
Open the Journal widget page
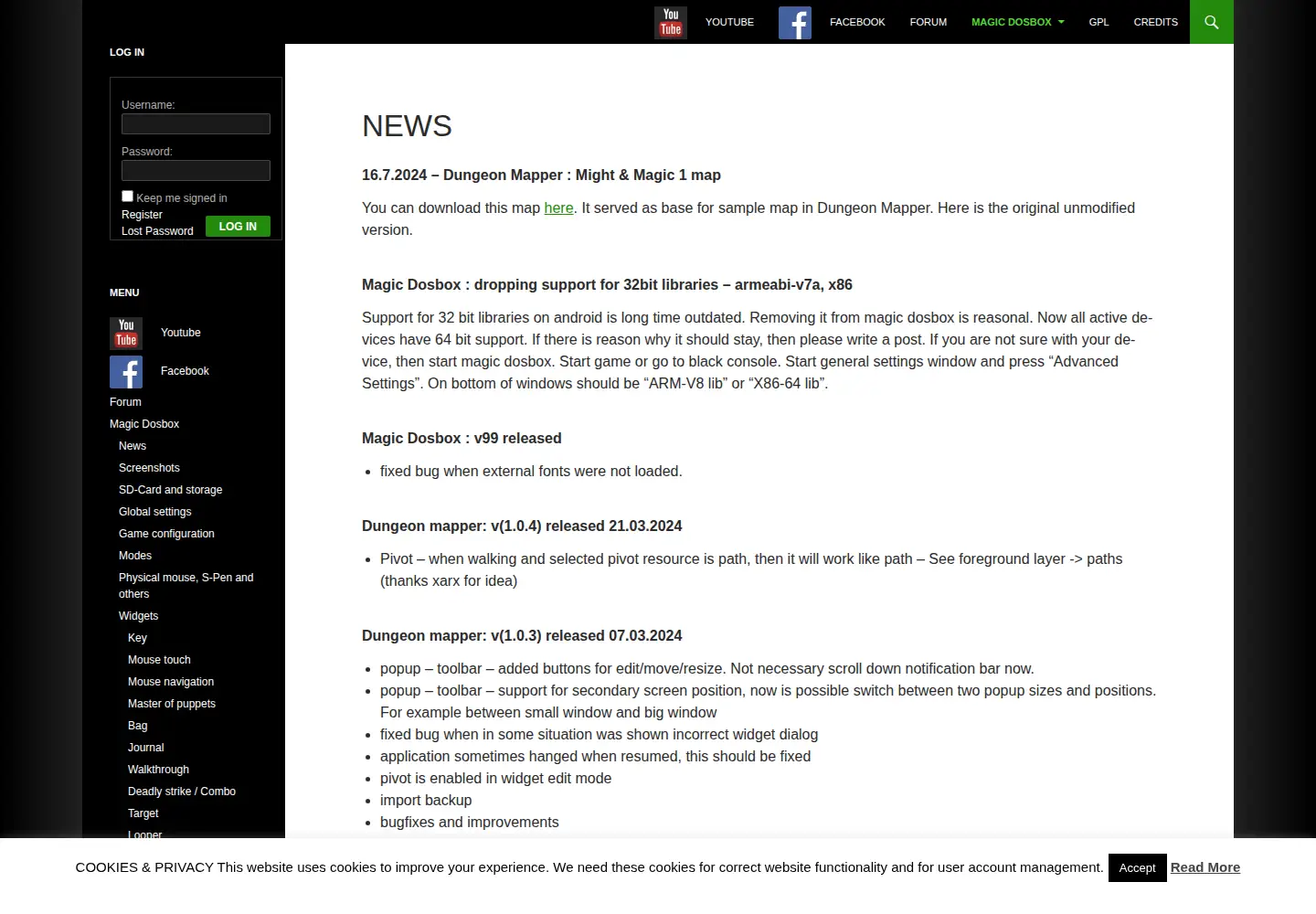click(x=146, y=748)
